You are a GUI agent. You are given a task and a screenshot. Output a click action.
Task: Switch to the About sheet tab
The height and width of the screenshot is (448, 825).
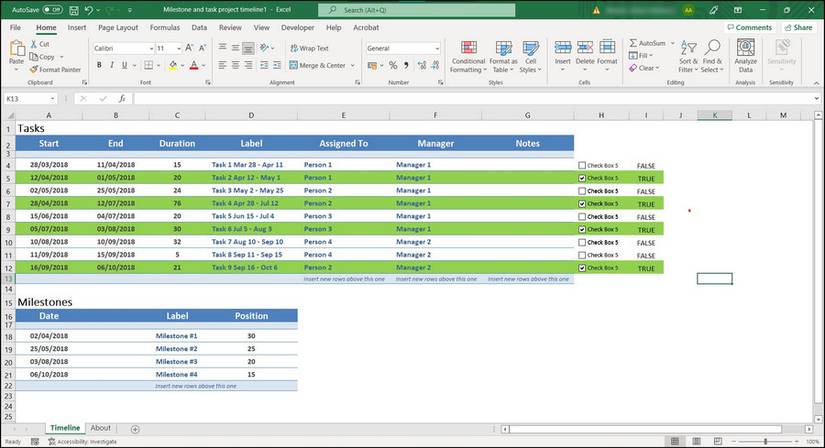click(x=100, y=428)
